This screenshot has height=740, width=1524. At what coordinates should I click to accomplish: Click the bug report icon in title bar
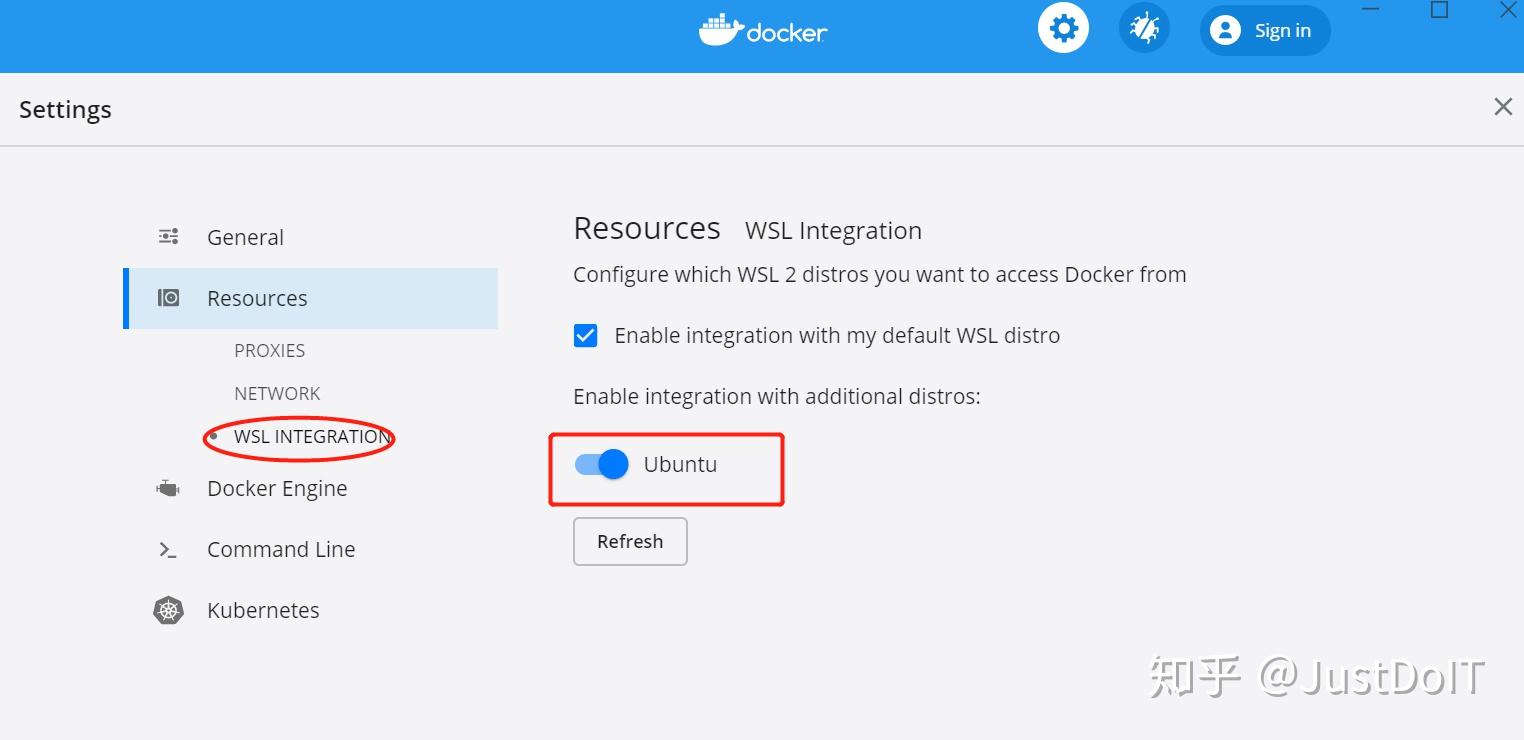click(1143, 28)
